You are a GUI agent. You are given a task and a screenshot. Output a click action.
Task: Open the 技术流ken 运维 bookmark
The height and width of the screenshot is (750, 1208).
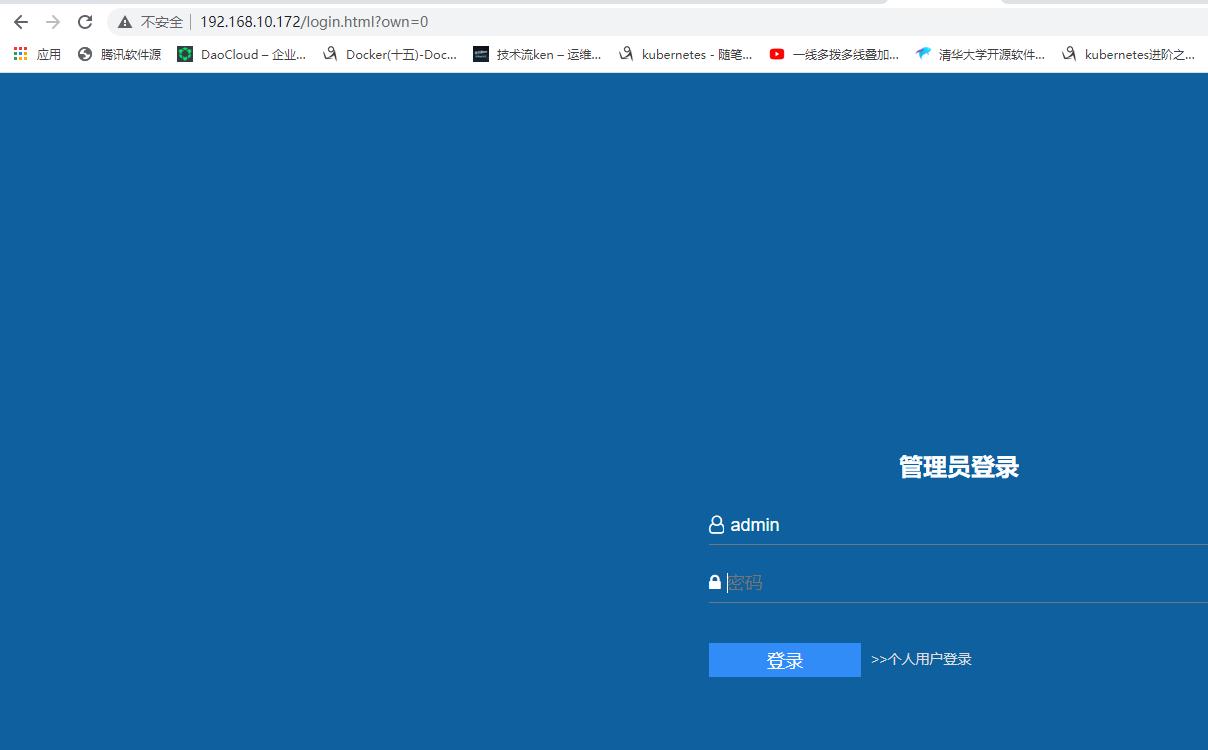[x=538, y=54]
